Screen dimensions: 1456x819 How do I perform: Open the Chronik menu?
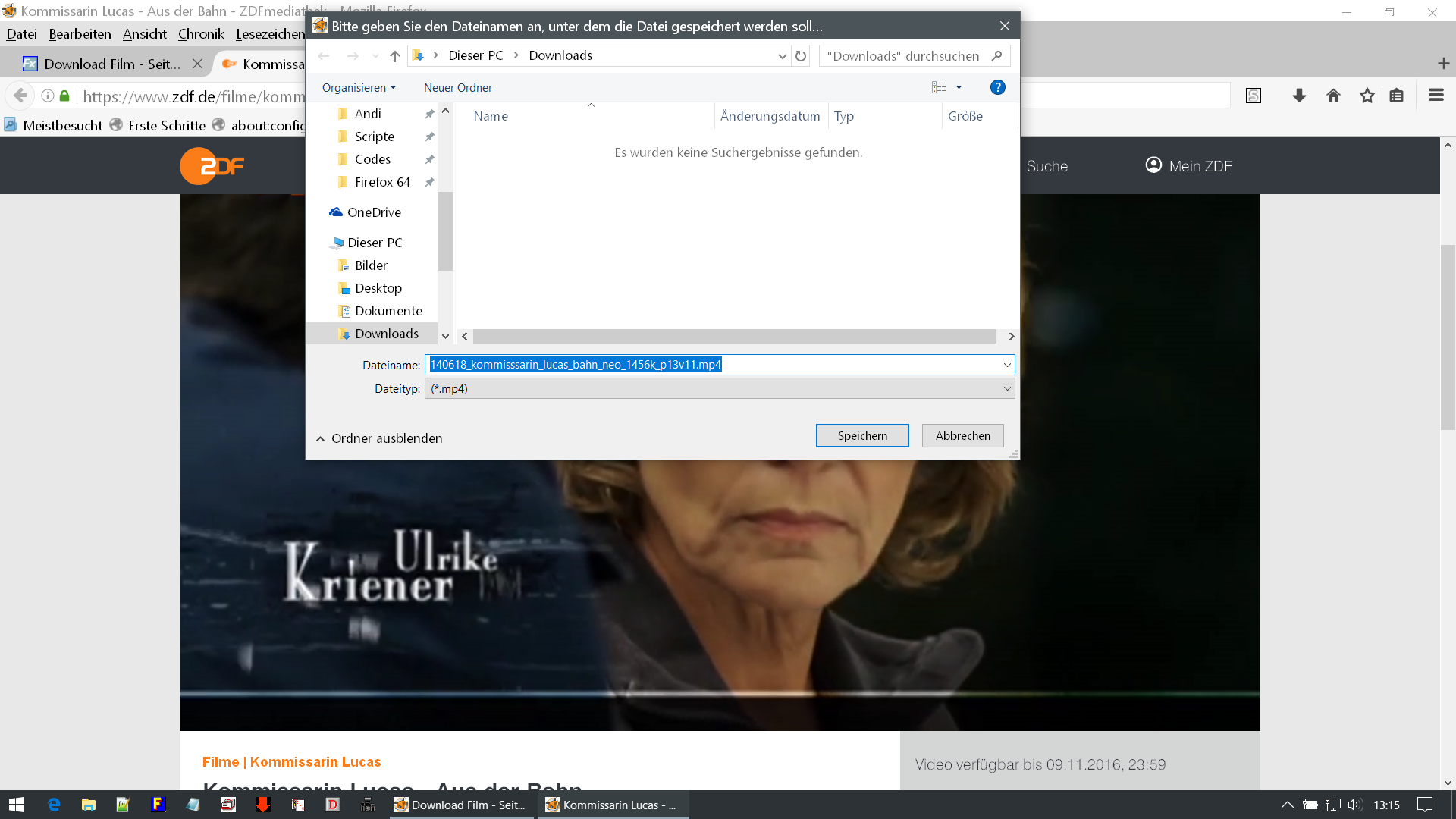pos(200,34)
